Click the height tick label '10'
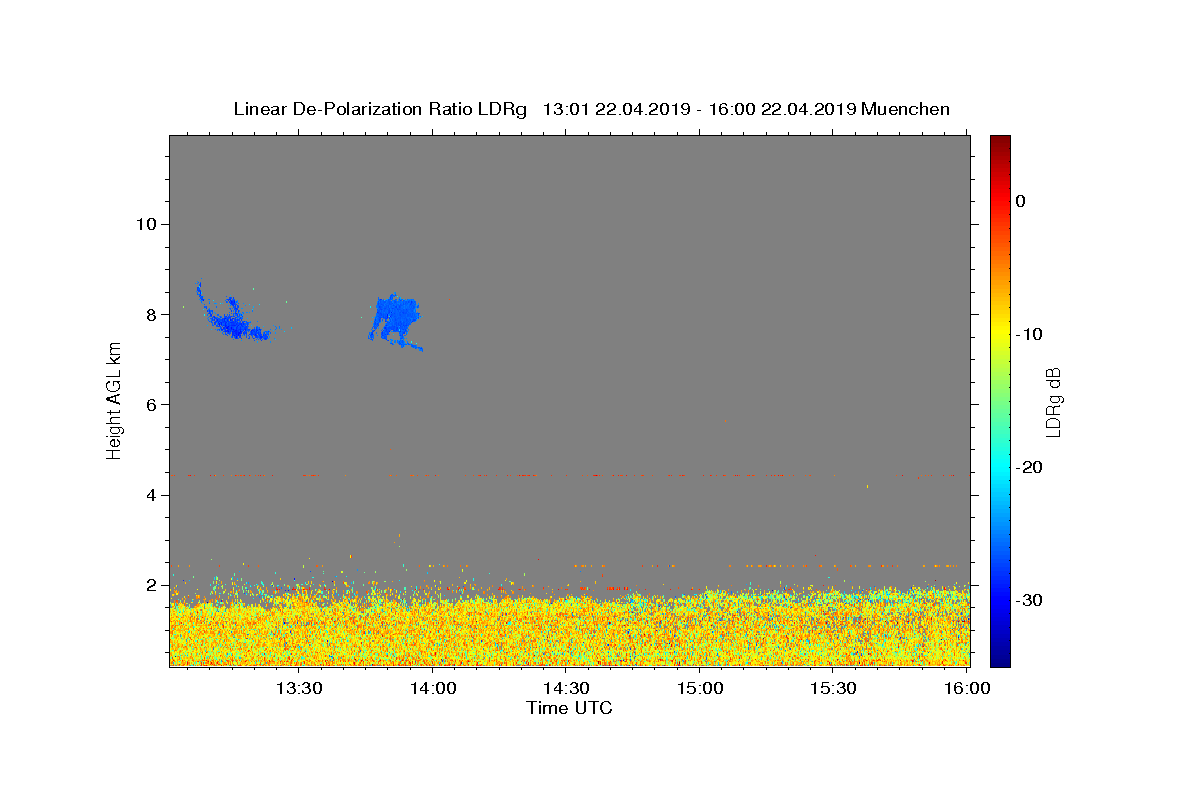The height and width of the screenshot is (800, 1200). point(145,224)
